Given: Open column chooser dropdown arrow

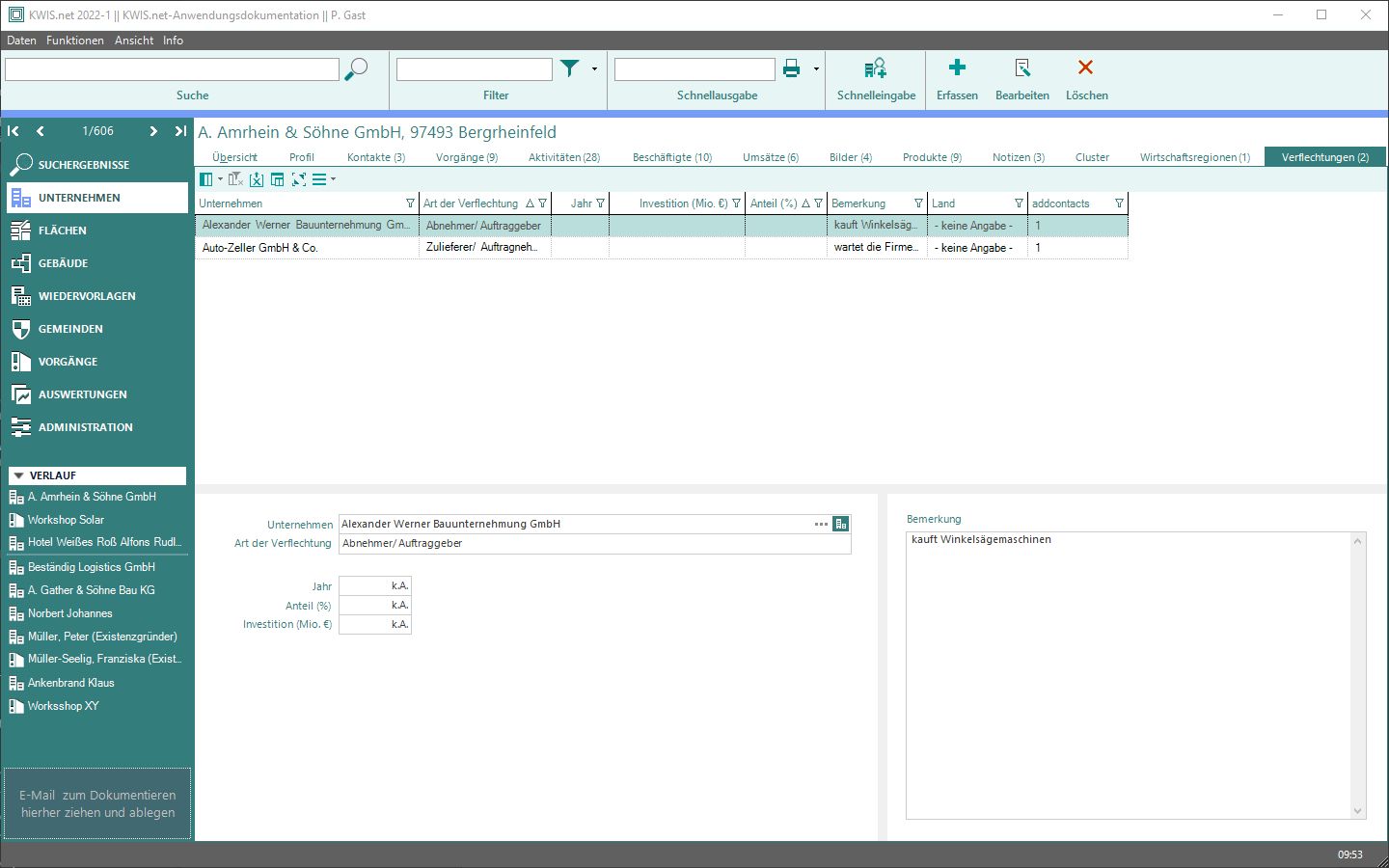Looking at the screenshot, I should point(220,179).
